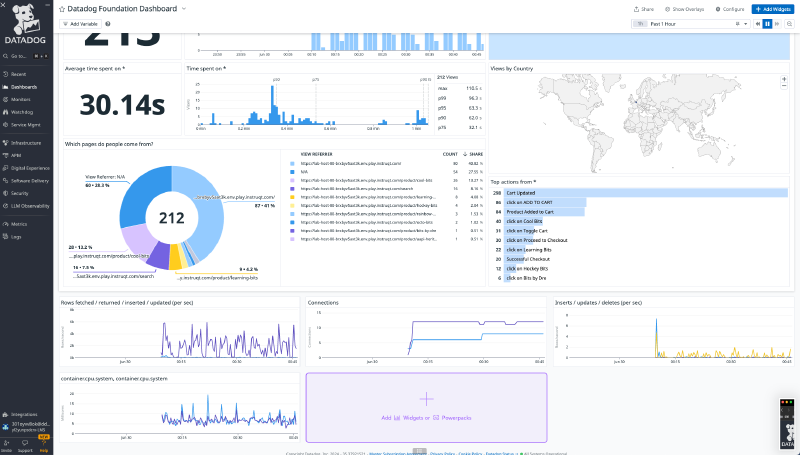The height and width of the screenshot is (455, 800).
Task: Step the time frame backward
Action: (756, 23)
